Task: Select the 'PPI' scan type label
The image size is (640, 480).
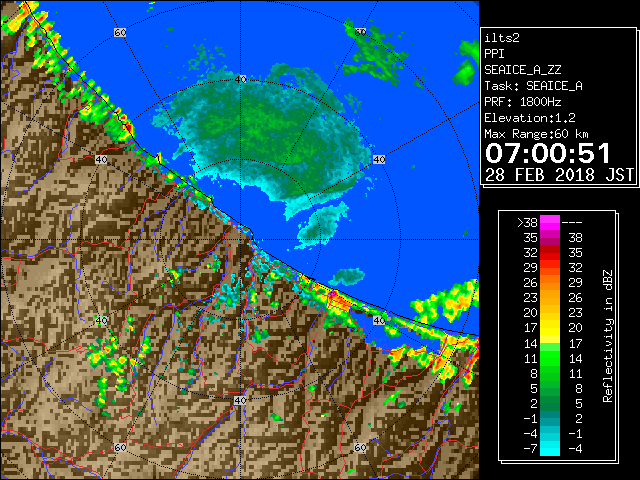Action: click(494, 54)
